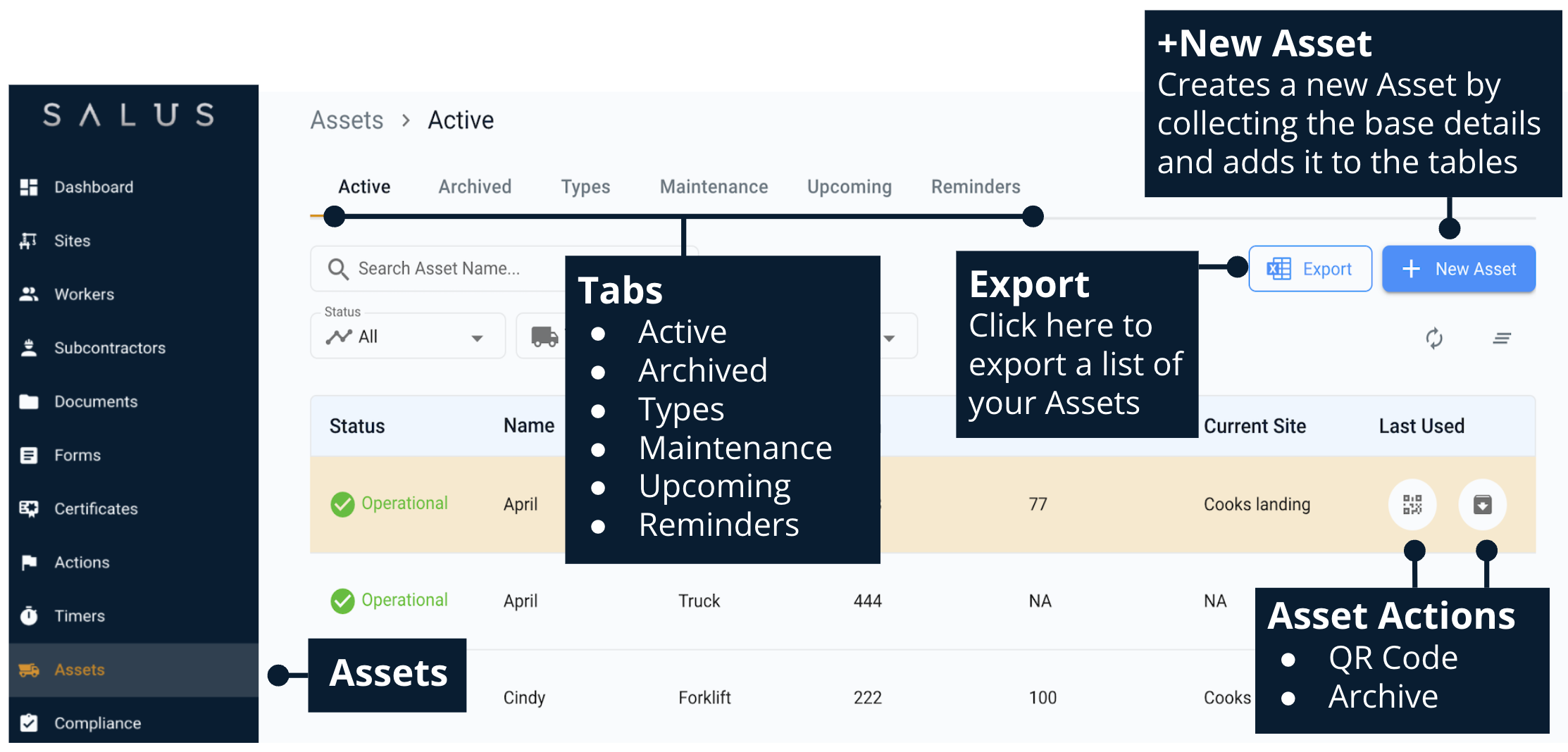Image resolution: width=1568 pixels, height=752 pixels.
Task: Go to Workers in the sidebar
Action: coord(84,294)
